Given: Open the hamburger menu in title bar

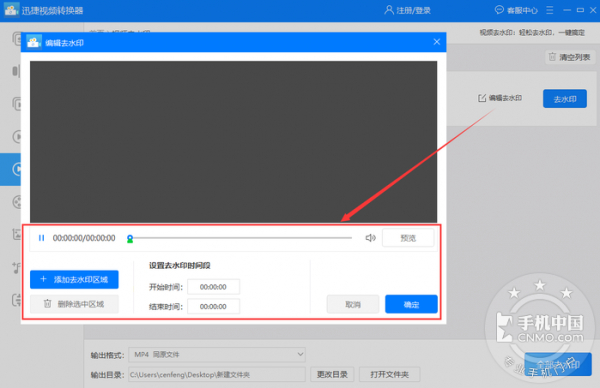Looking at the screenshot, I should 549,10.
